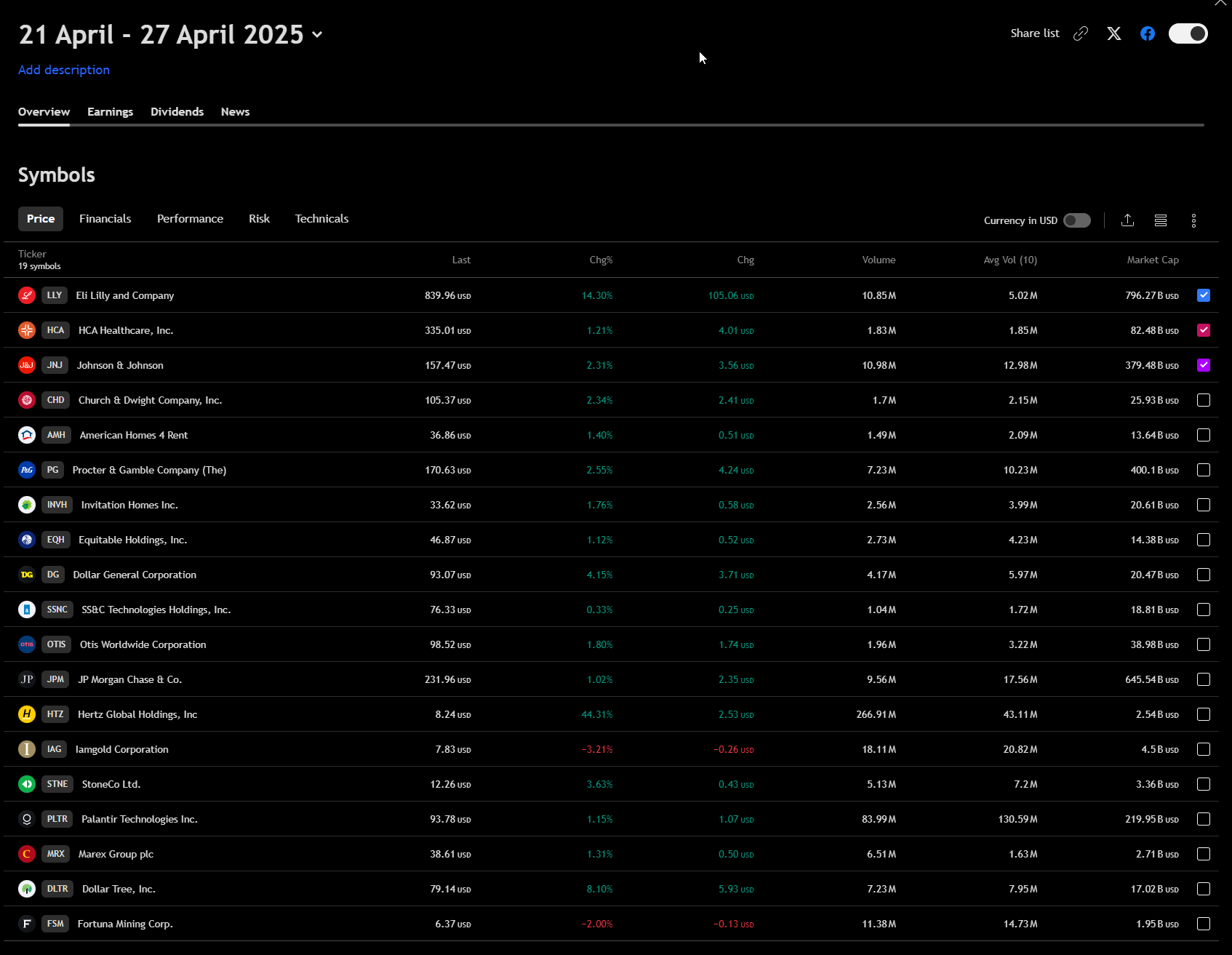1232x955 pixels.
Task: Click the Palantir Technologies logo icon
Action: pyautogui.click(x=27, y=819)
